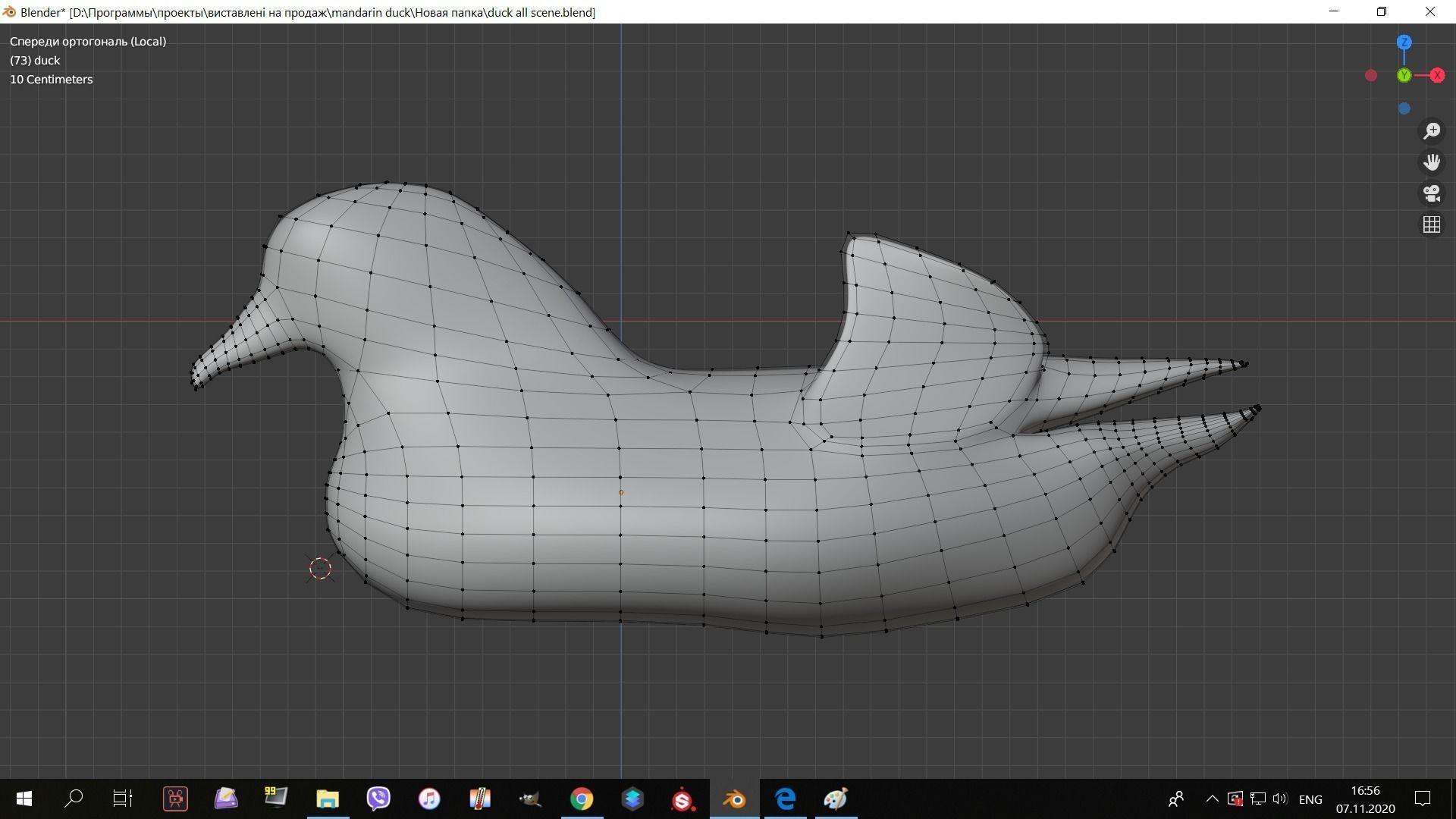Click the red X axis gizmo handle

1437,75
